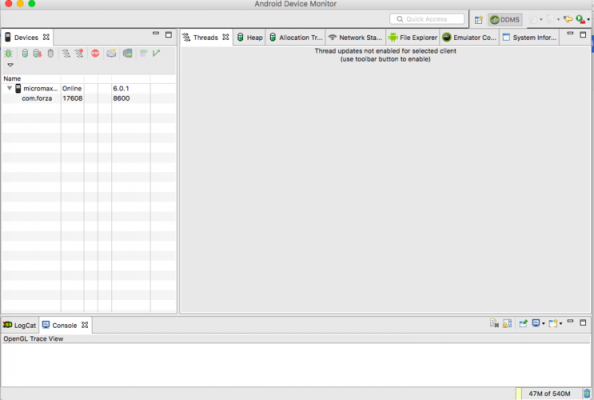594x400 pixels.
Task: Select the DDMS perspective button
Action: point(505,20)
